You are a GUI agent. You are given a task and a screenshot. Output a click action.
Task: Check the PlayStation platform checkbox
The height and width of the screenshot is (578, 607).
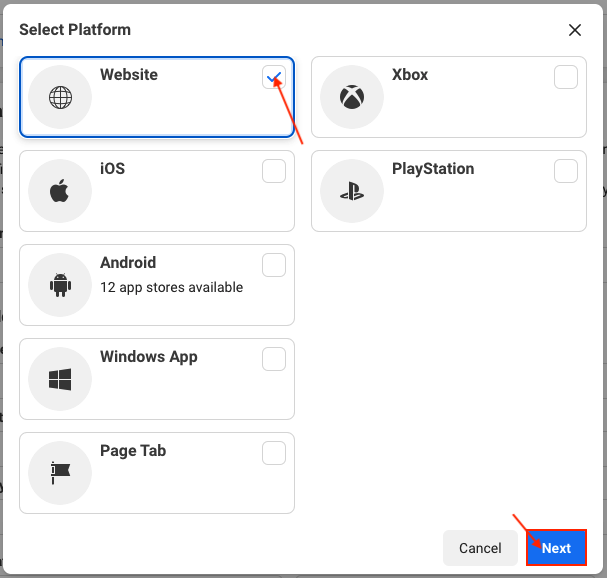[x=566, y=171]
